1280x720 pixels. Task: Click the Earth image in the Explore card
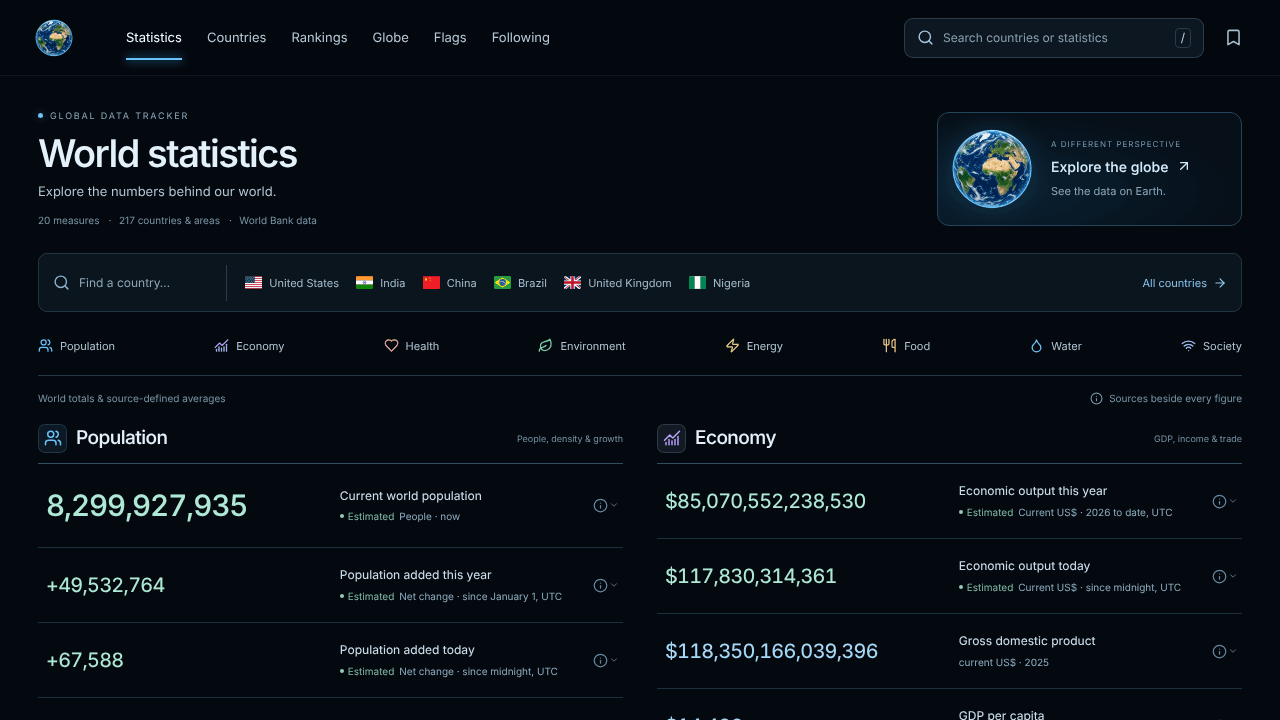point(991,169)
